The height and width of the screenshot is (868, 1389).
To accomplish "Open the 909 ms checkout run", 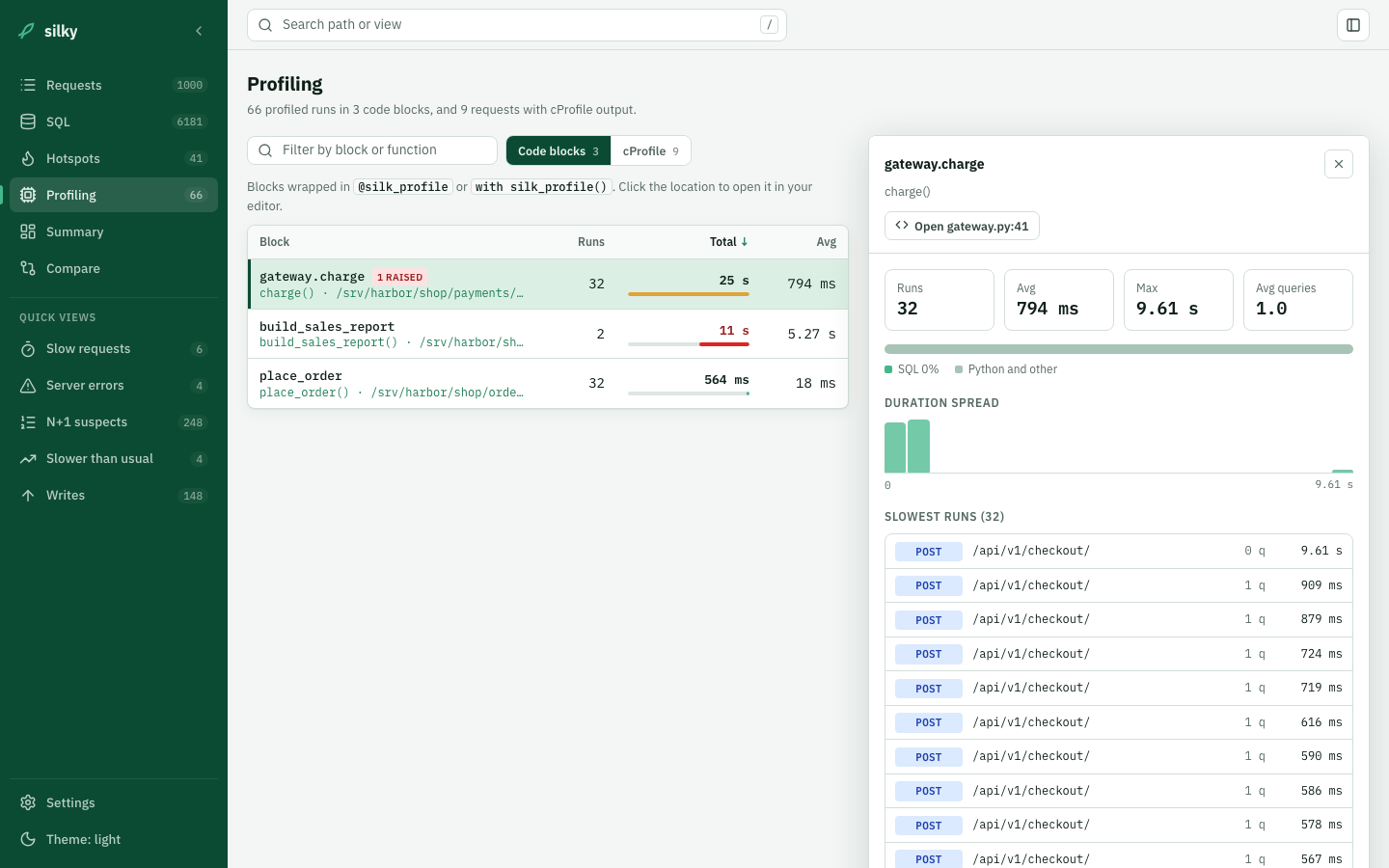I will (x=1119, y=585).
